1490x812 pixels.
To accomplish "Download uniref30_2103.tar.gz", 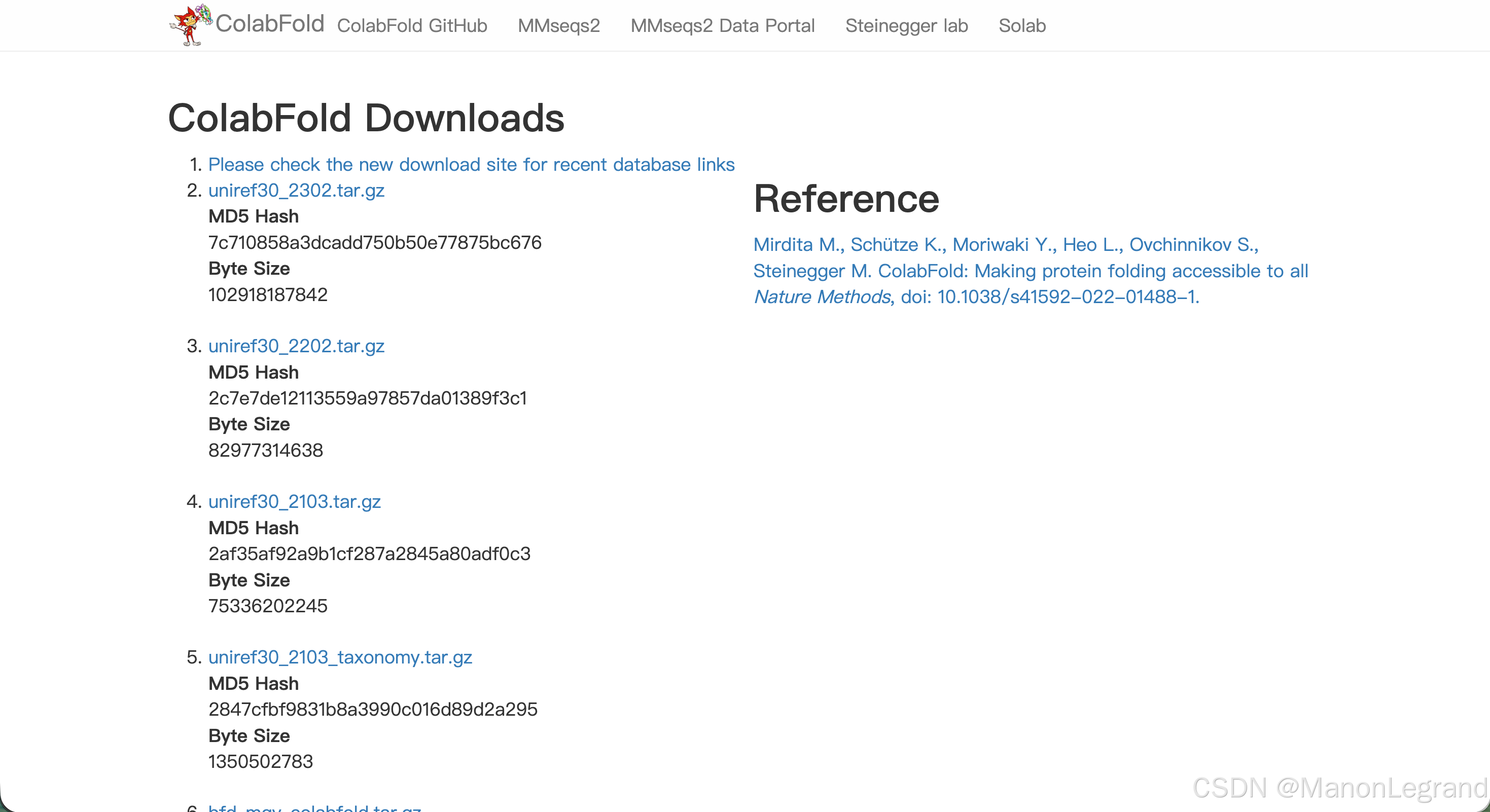I will click(x=295, y=502).
